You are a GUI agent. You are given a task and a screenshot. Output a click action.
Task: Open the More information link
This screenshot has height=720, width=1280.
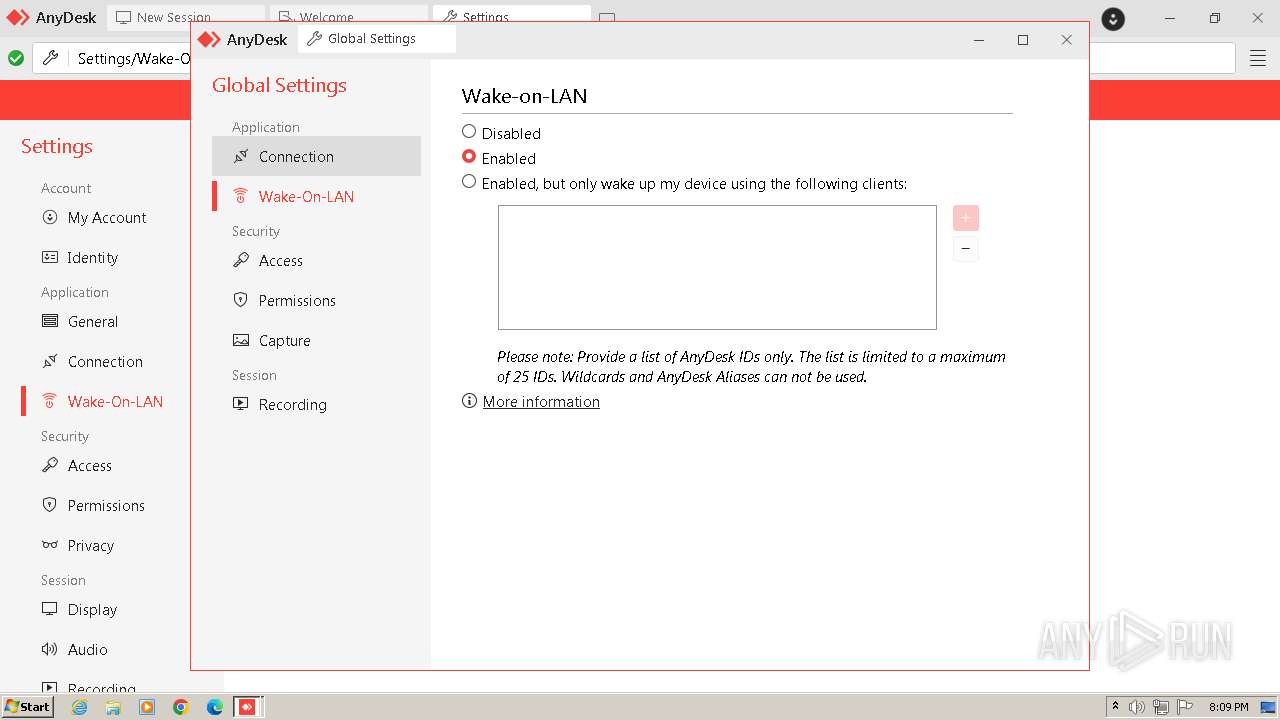(x=541, y=401)
